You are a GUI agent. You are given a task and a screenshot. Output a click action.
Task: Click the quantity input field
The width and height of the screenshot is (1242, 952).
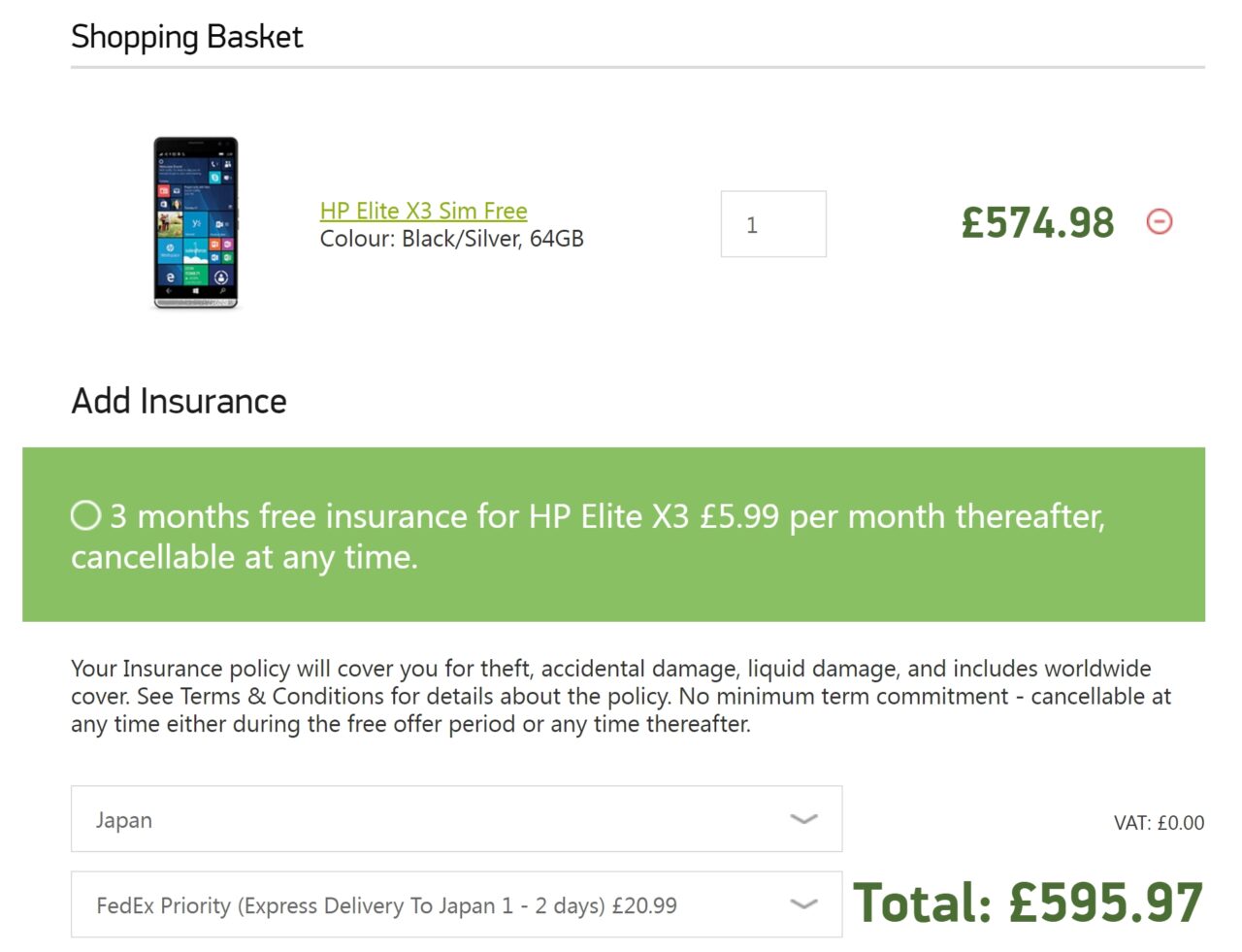[772, 224]
